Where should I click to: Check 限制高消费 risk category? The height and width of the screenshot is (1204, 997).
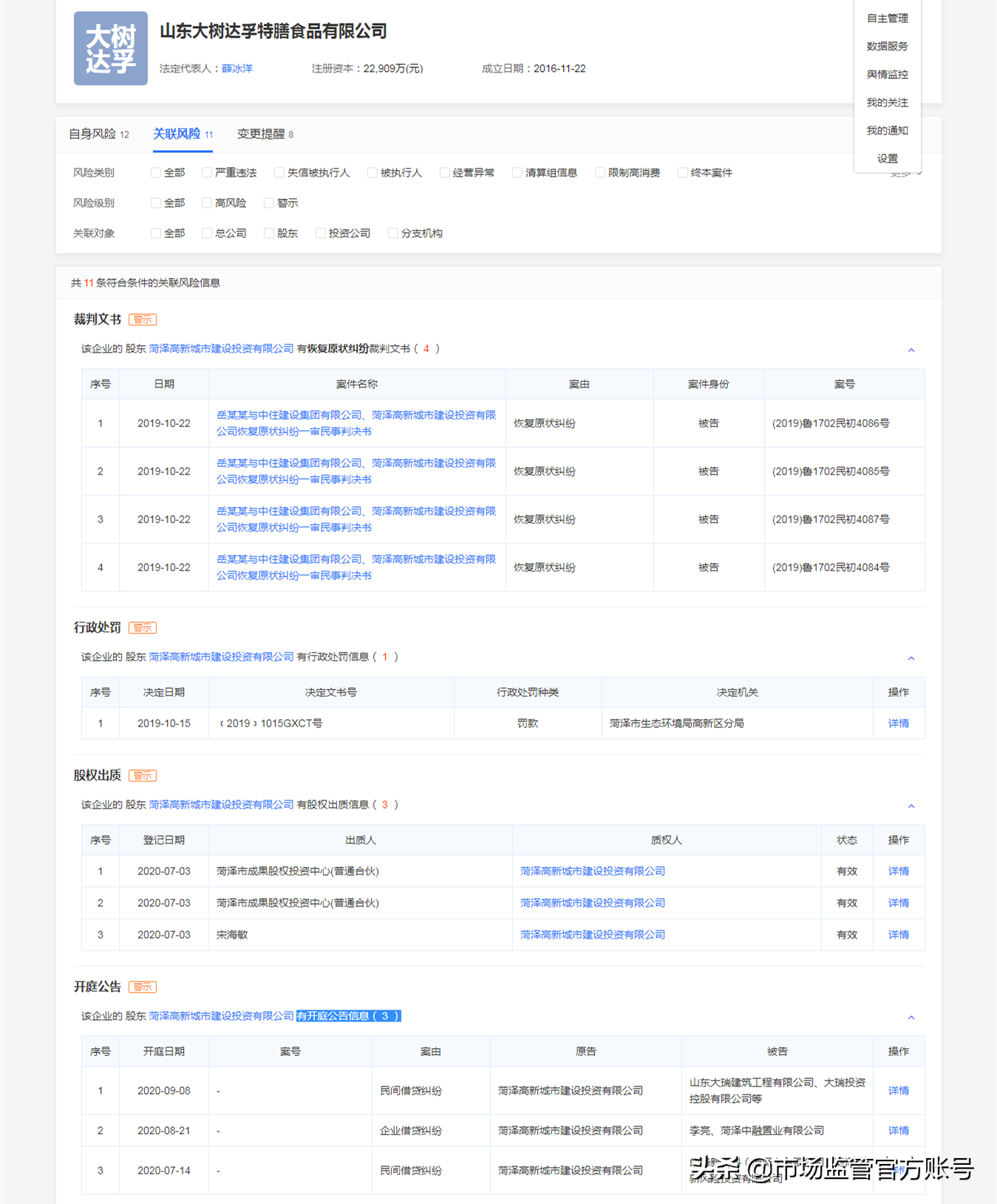(599, 173)
